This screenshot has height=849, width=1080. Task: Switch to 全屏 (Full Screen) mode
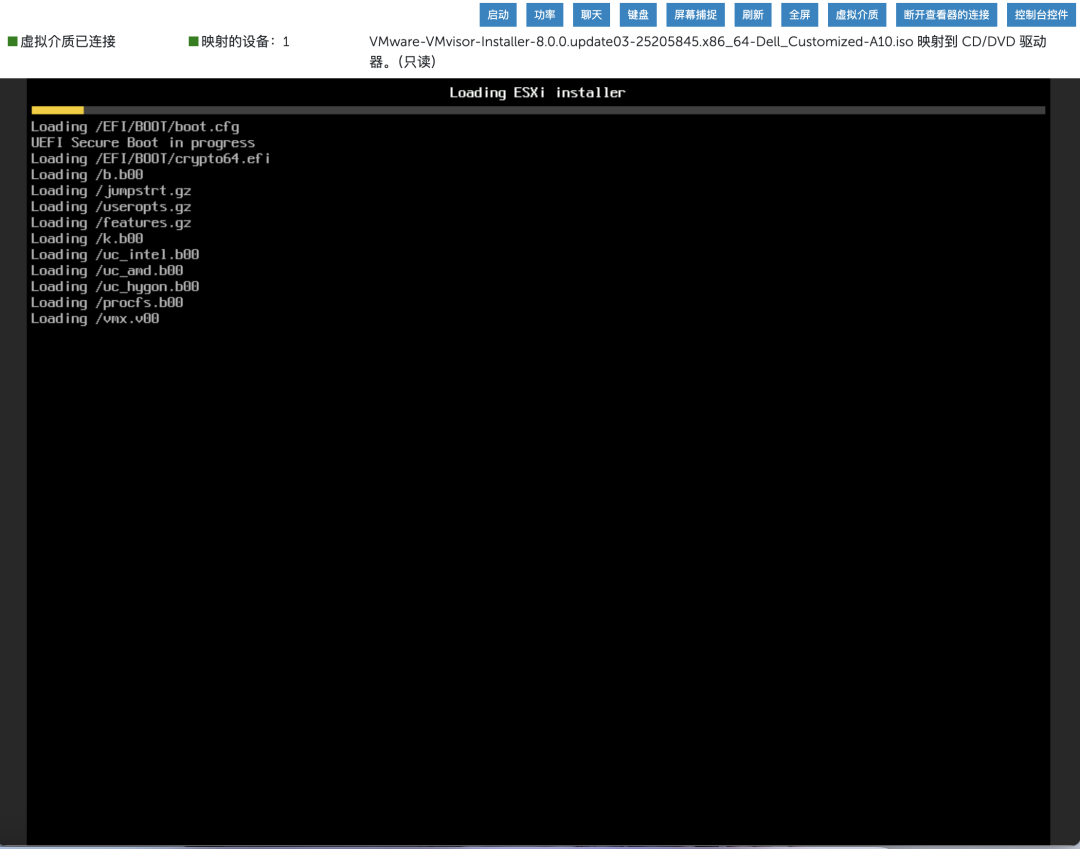(x=799, y=14)
